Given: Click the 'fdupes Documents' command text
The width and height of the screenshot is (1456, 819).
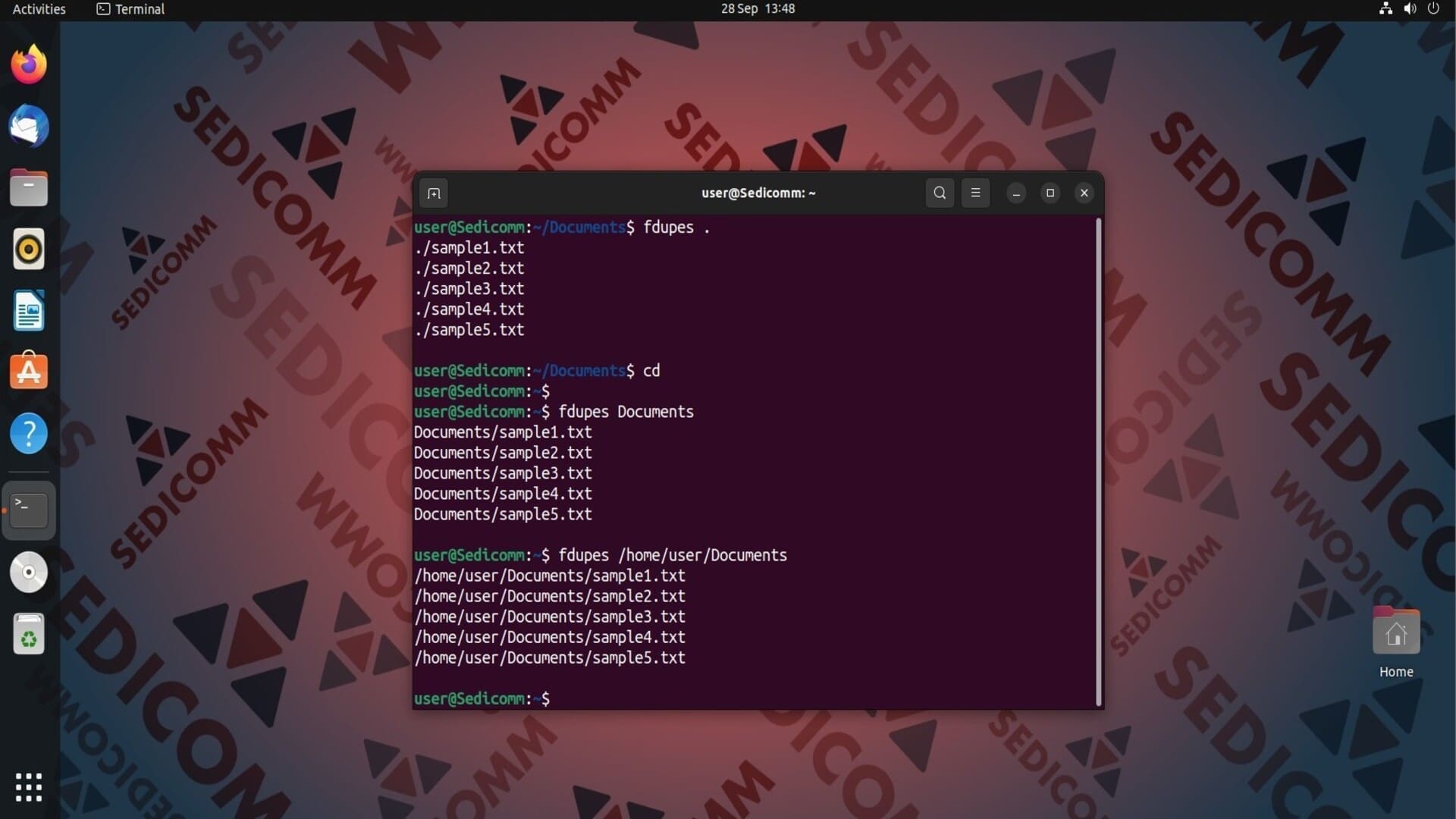Looking at the screenshot, I should pos(626,412).
